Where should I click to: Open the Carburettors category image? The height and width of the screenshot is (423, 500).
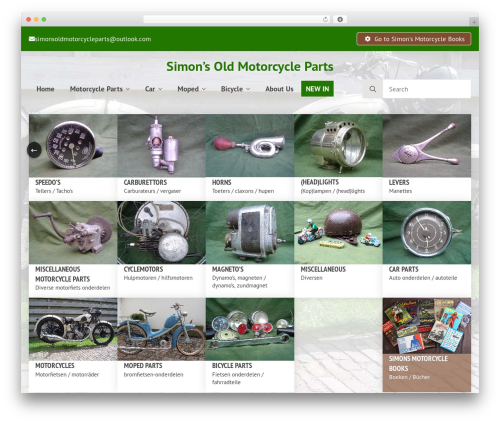click(162, 146)
